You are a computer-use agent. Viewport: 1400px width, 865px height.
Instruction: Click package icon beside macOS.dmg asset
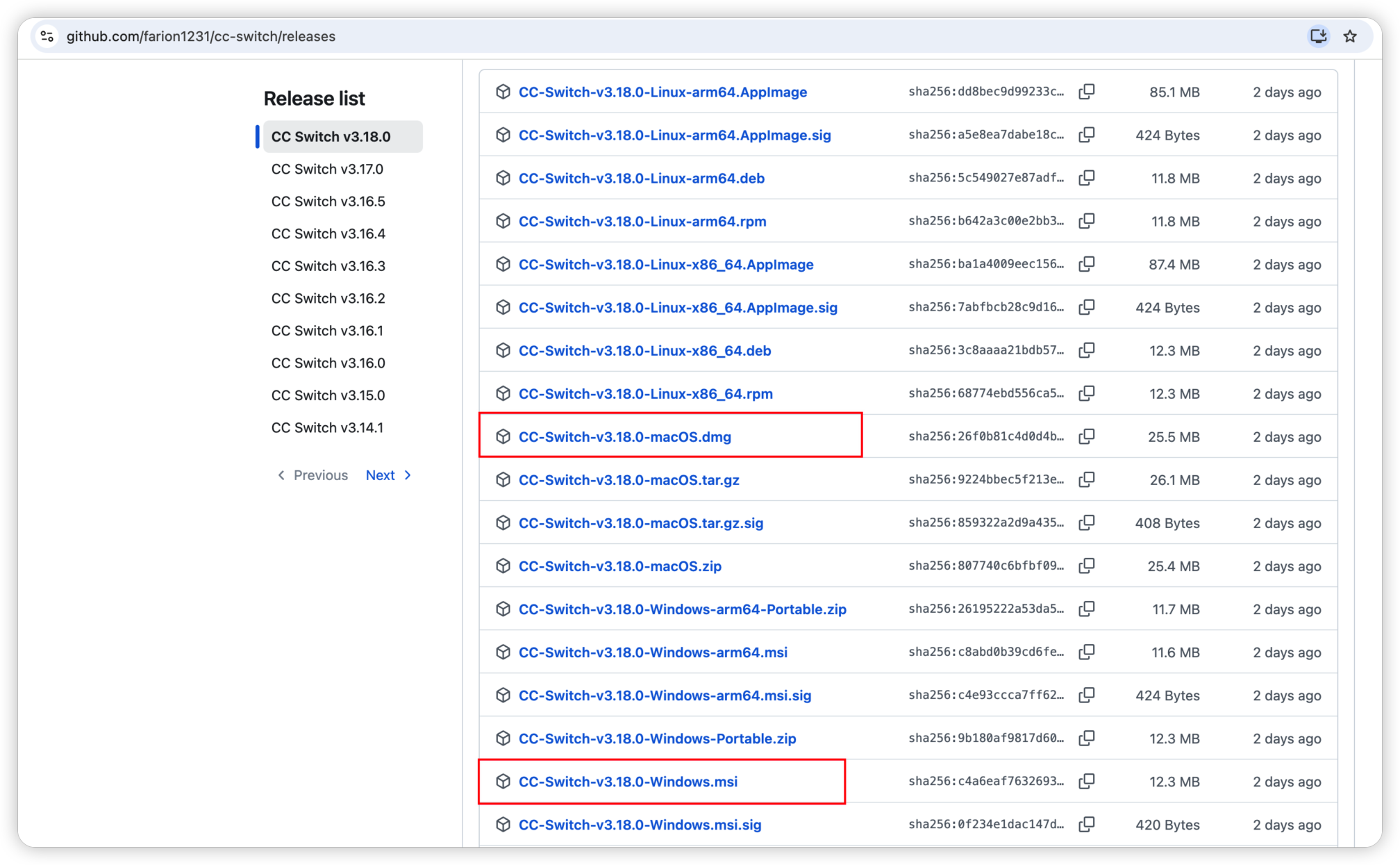(x=503, y=436)
